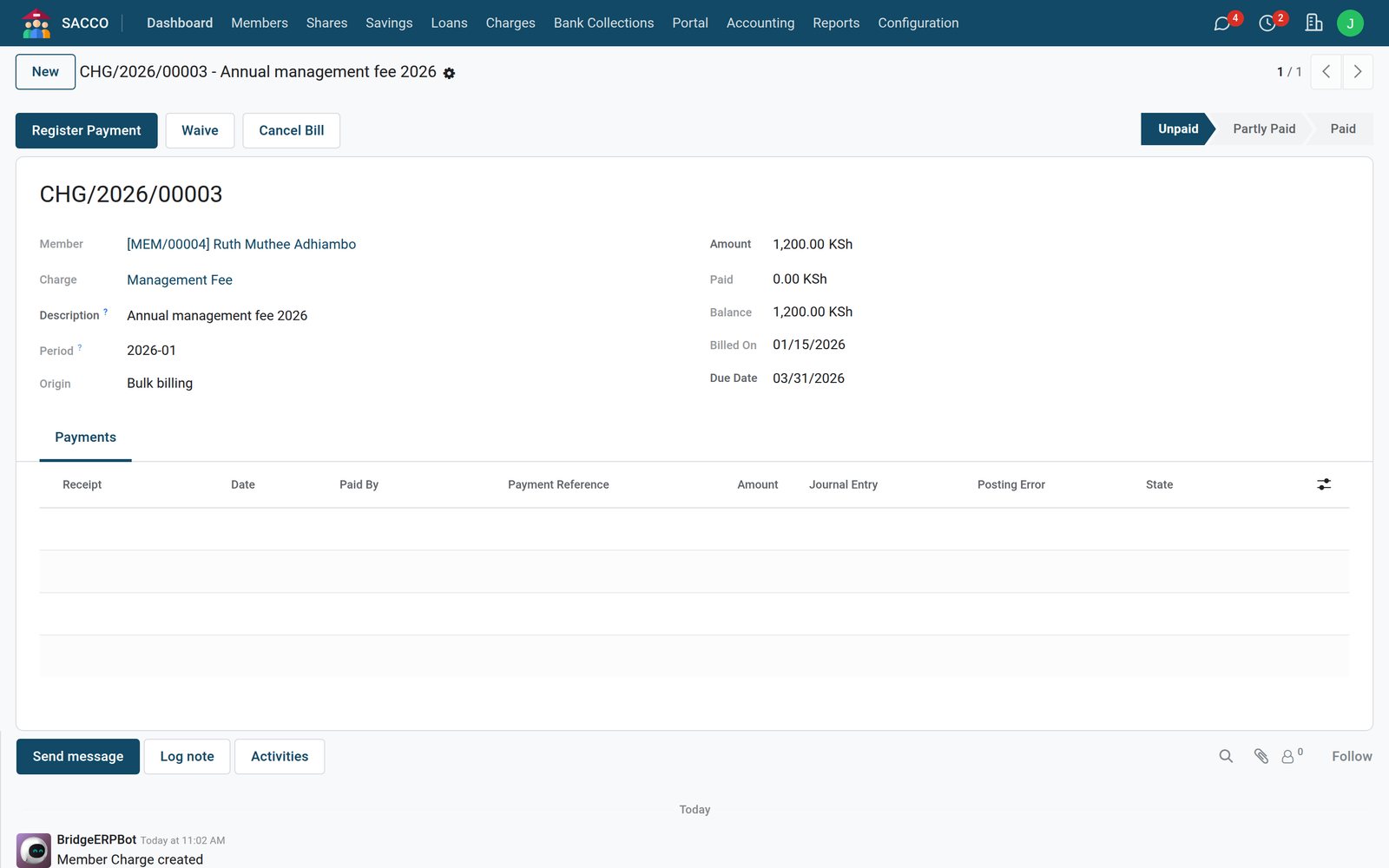The height and width of the screenshot is (868, 1389).
Task: Show help for the Description field
Action: [x=106, y=311]
